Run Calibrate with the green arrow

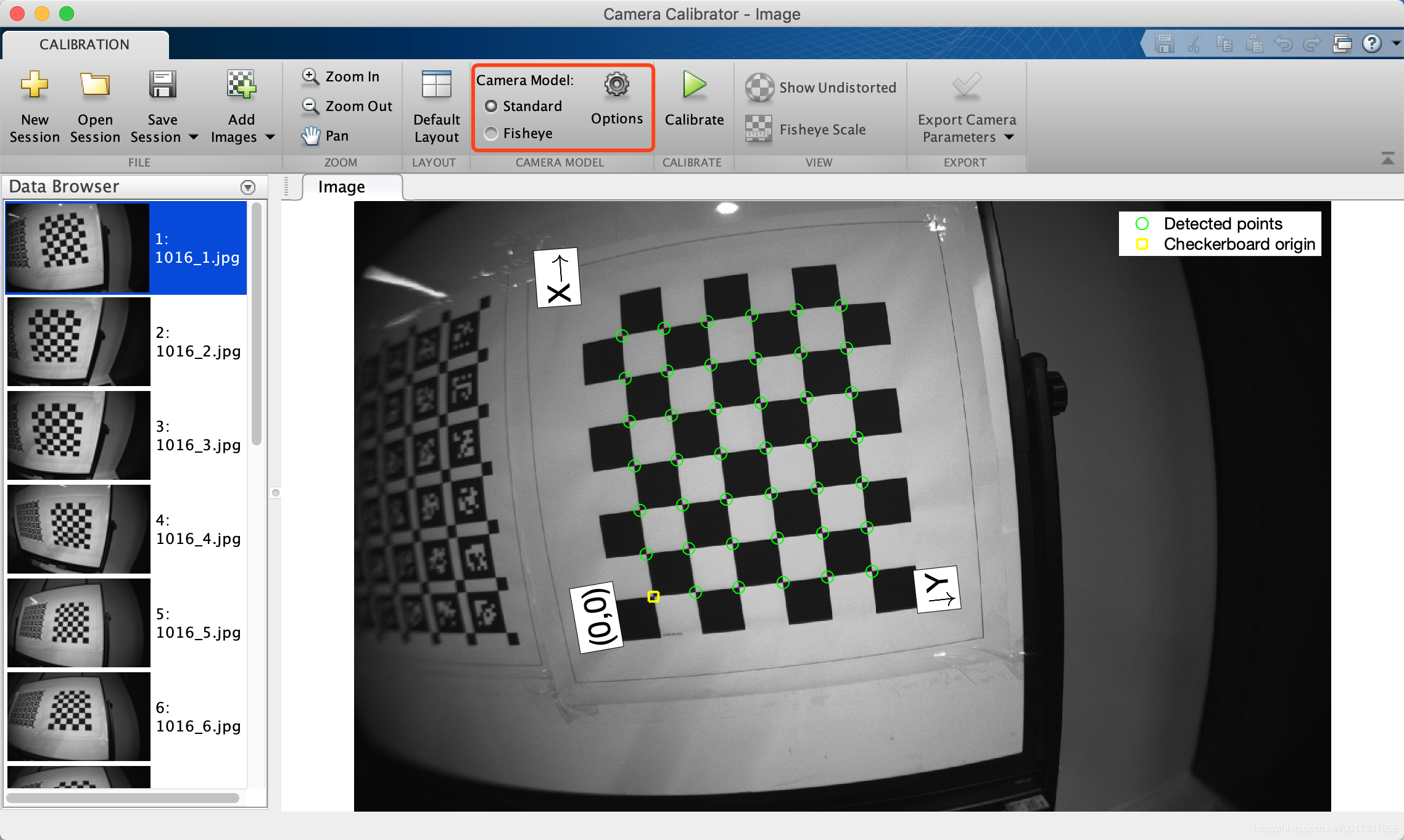(694, 85)
